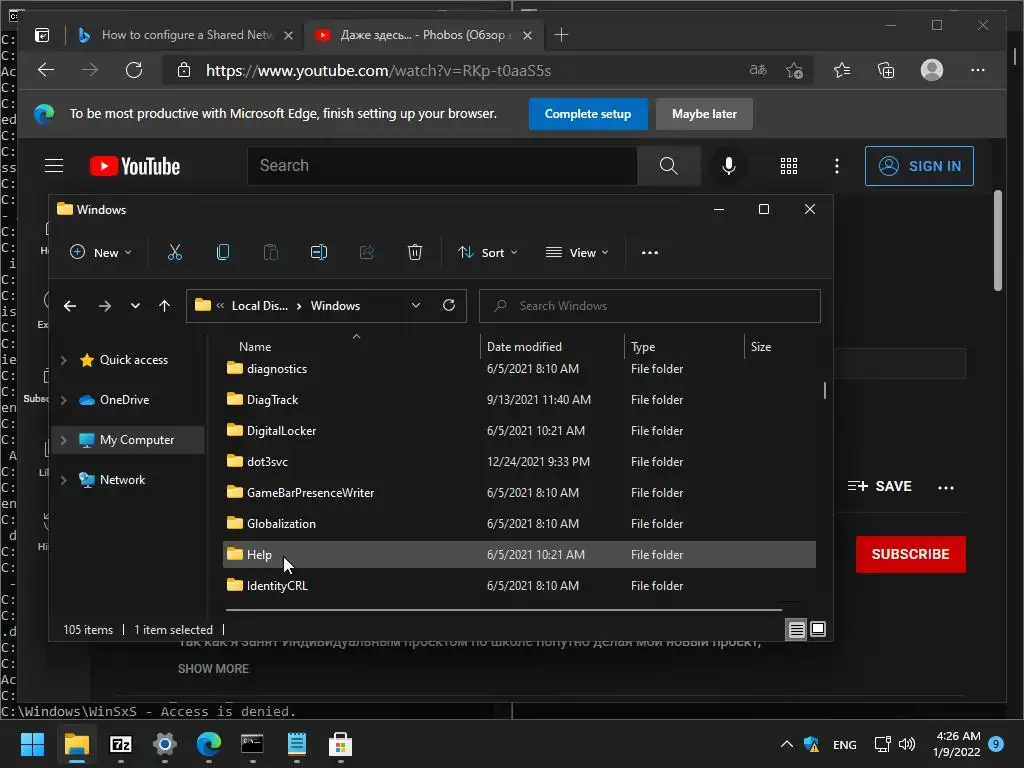
Task: Sort by the Name column header
Action: point(255,347)
